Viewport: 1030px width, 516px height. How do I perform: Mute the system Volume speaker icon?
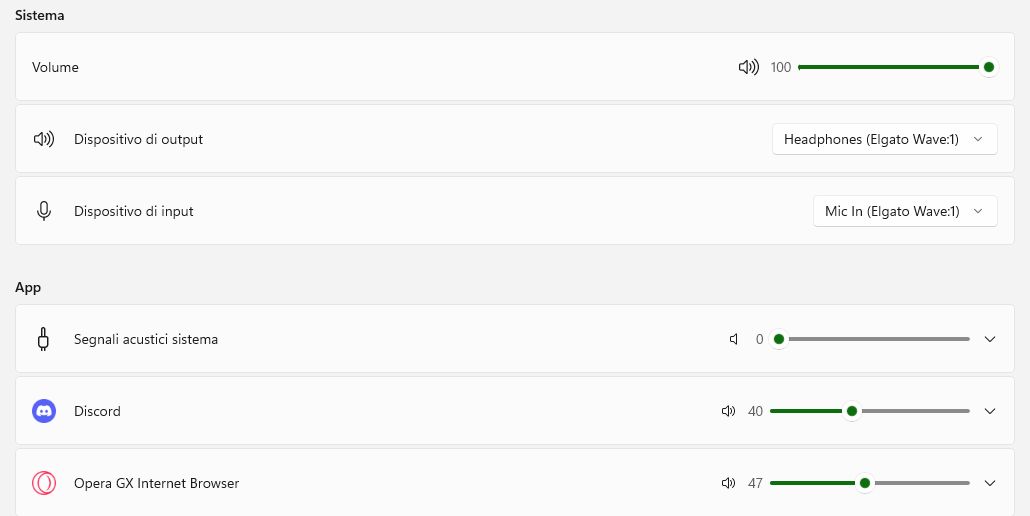748,67
